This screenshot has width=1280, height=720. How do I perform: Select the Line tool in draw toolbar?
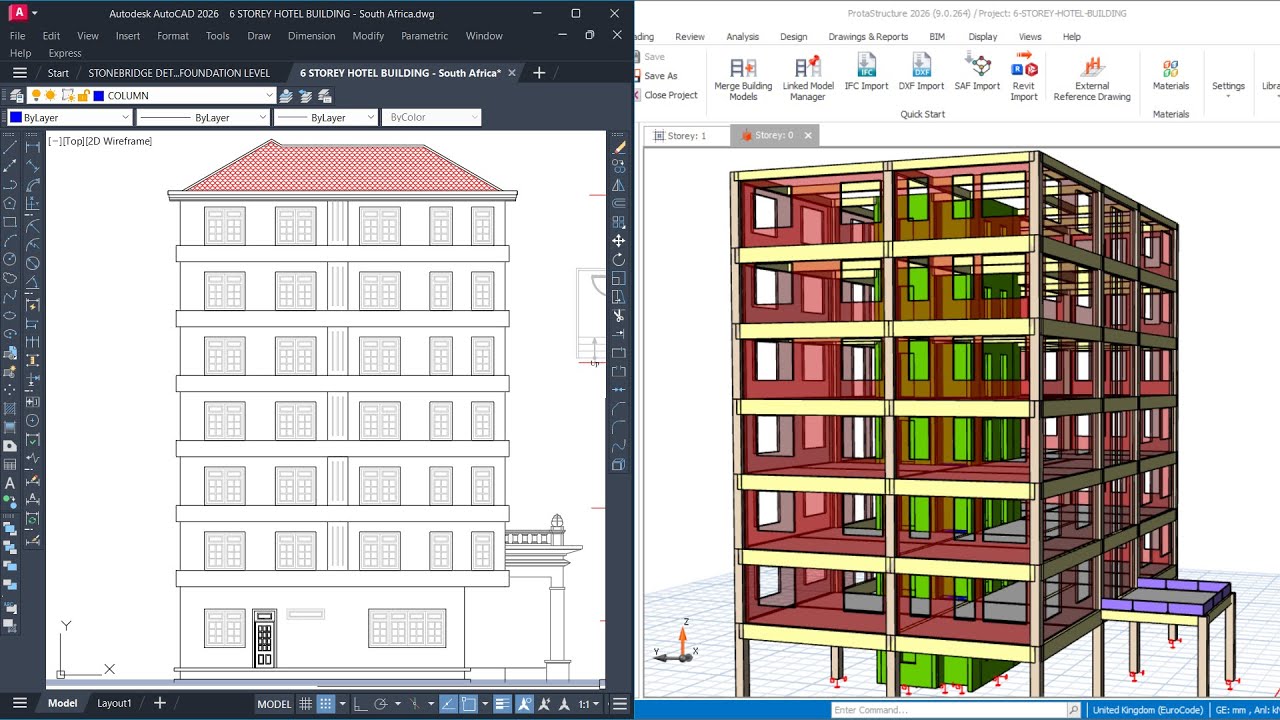tap(10, 147)
